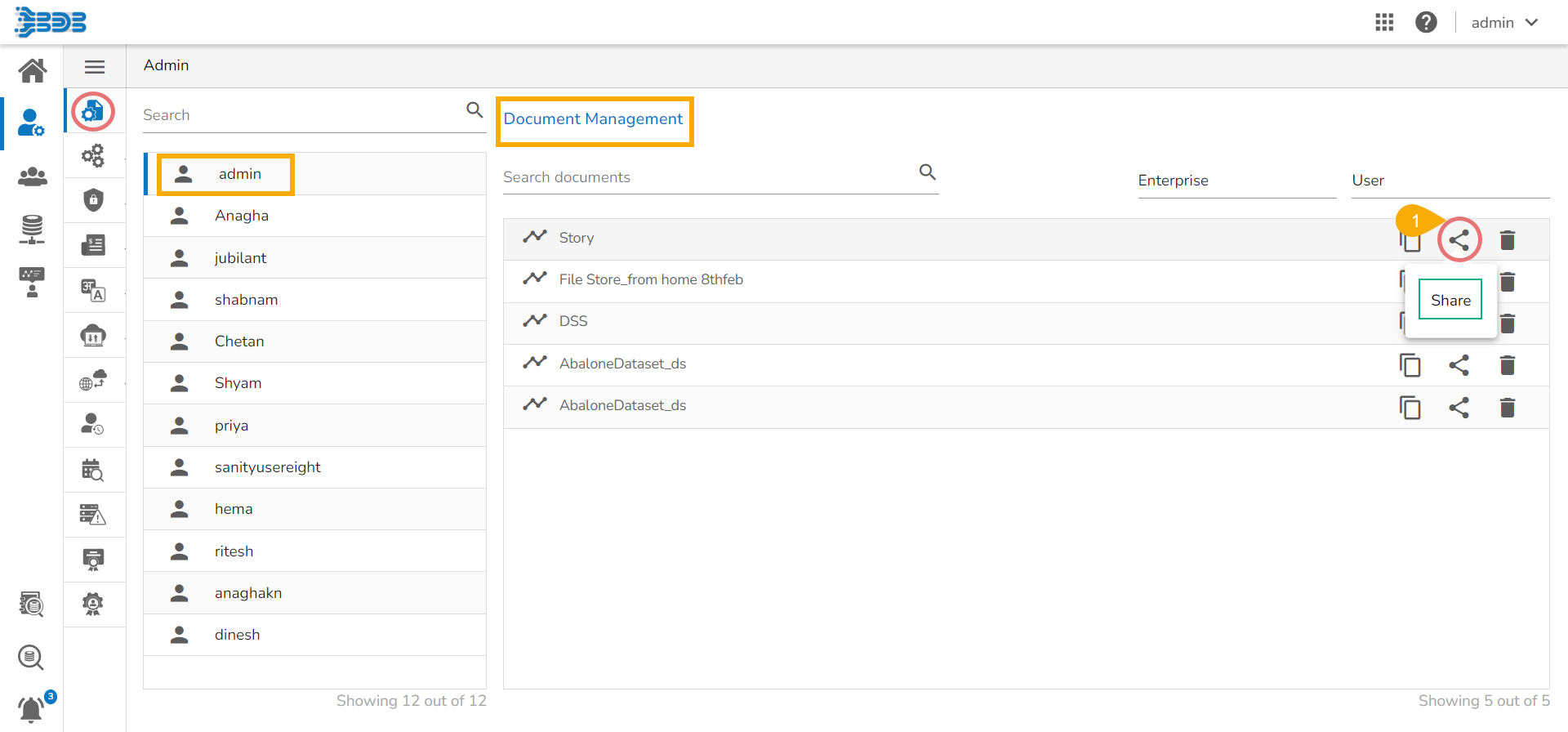This screenshot has height=732, width=1568.
Task: Select user sanityusereight
Action: [x=267, y=467]
